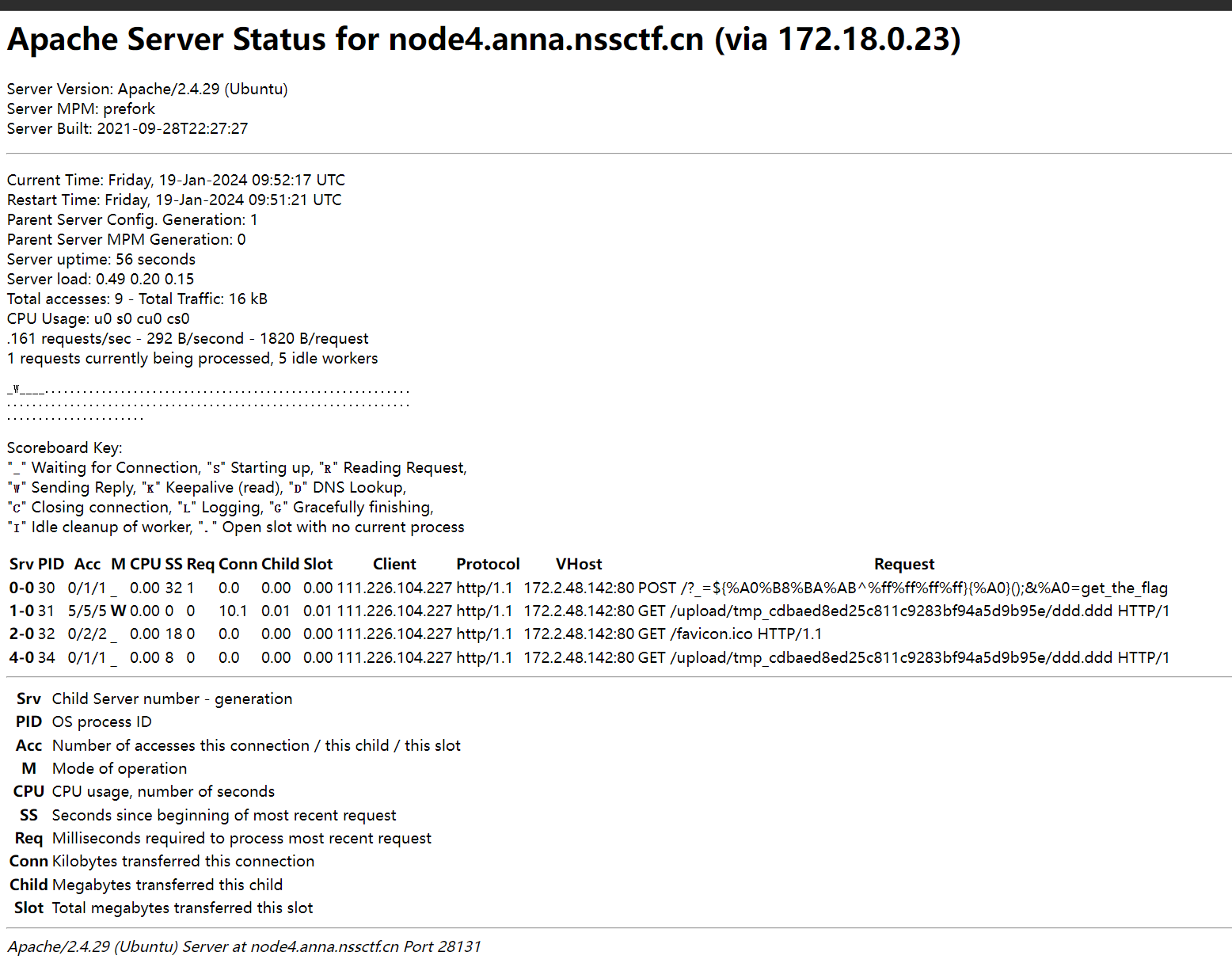Click the Srv column header
The height and width of the screenshot is (967, 1232).
point(21,564)
